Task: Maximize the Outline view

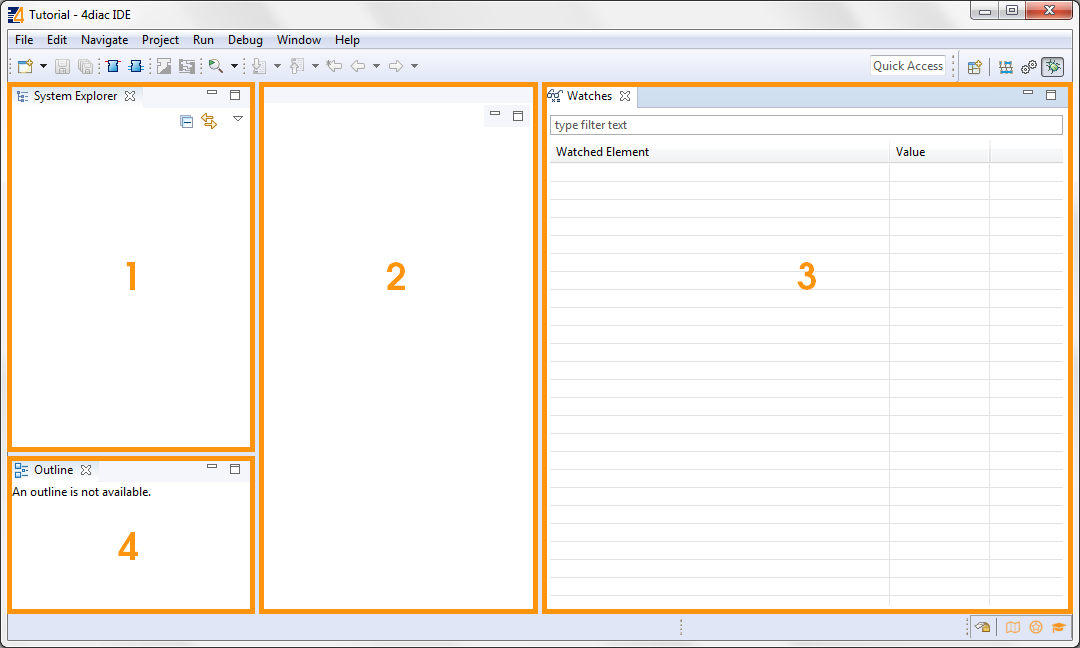Action: 235,468
